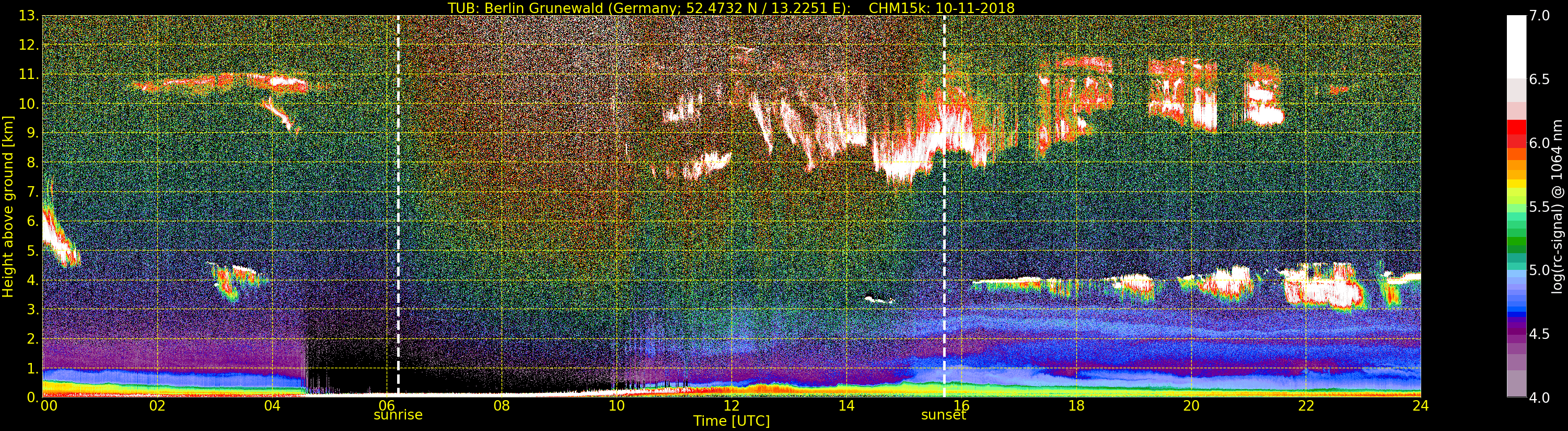1568x431 pixels.
Task: Click the colorbar value '5.5'
Action: [x=1539, y=207]
